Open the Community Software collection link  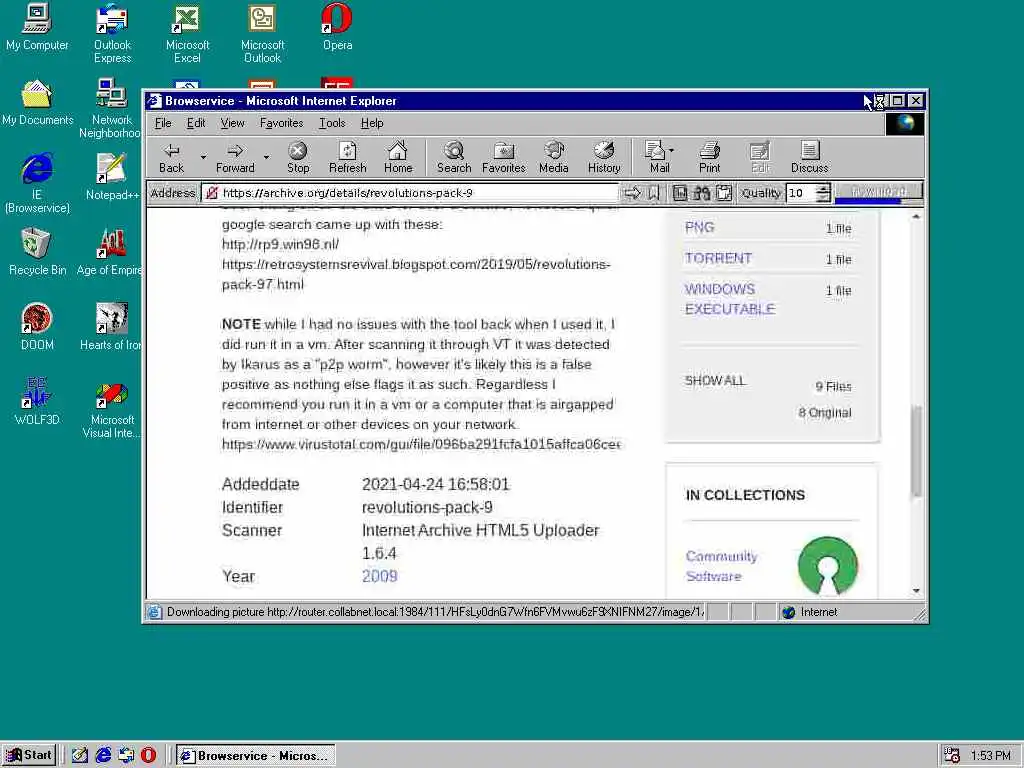[721, 566]
